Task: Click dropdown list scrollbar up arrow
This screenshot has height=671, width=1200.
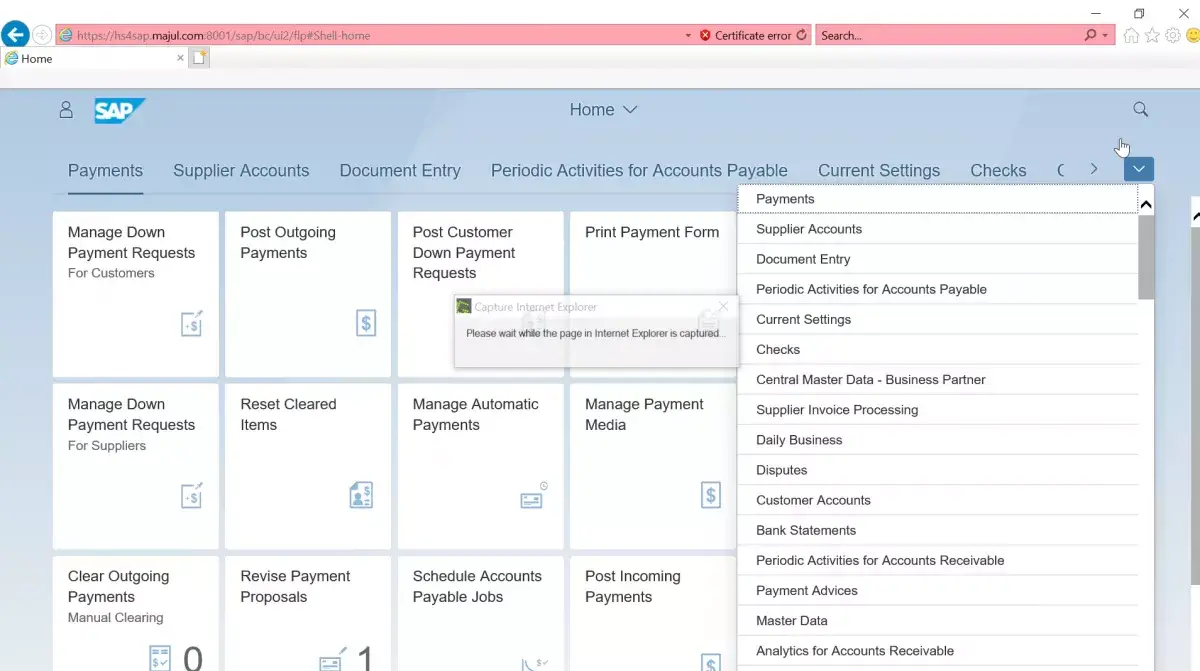Action: point(1146,205)
